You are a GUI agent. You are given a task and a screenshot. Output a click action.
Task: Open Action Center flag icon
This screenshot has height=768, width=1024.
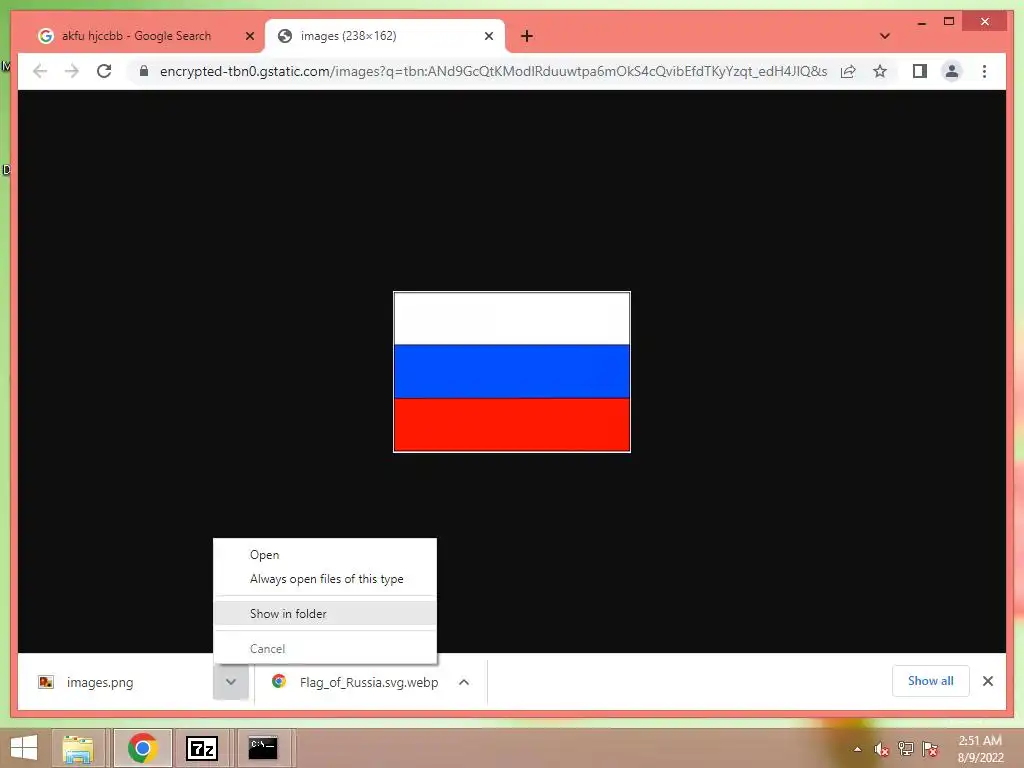tap(930, 749)
